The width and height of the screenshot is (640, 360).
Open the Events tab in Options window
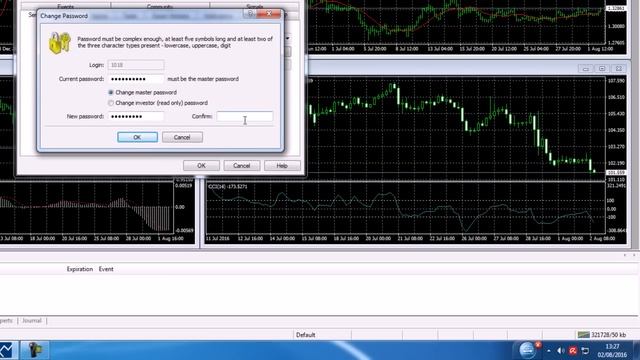click(x=65, y=6)
